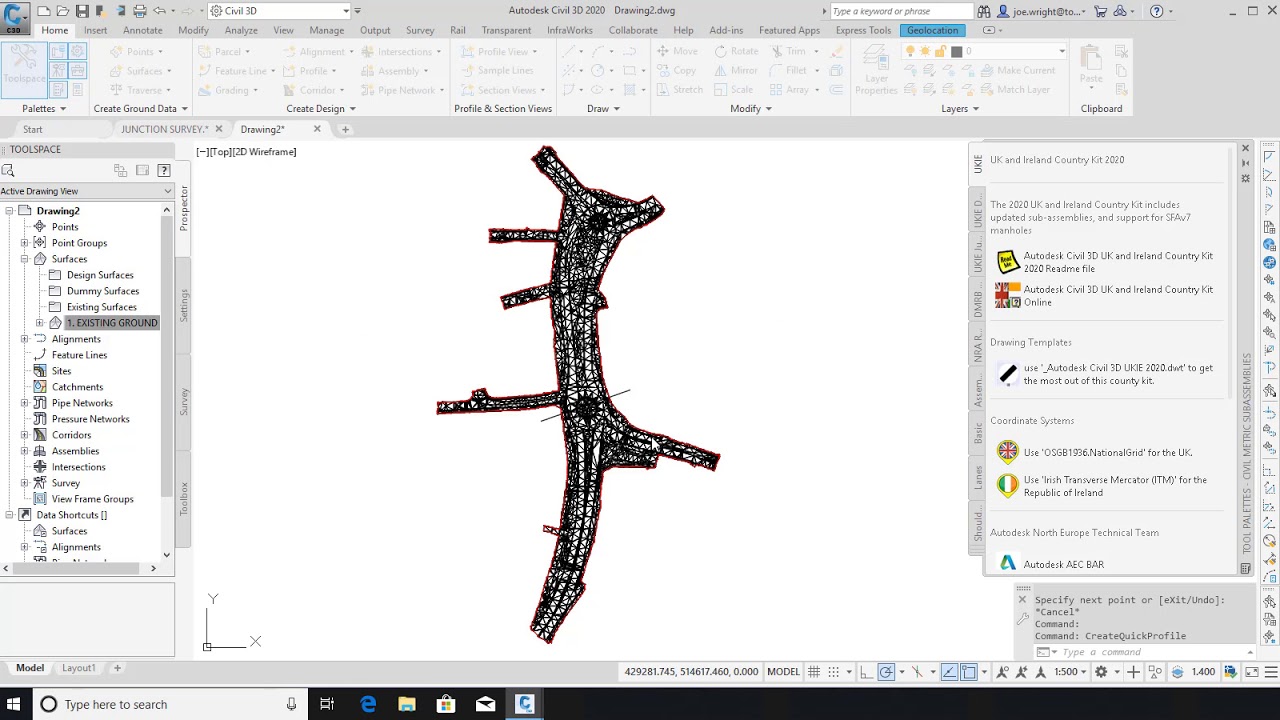
Task: Click the Windows taskbar search box
Action: point(170,704)
